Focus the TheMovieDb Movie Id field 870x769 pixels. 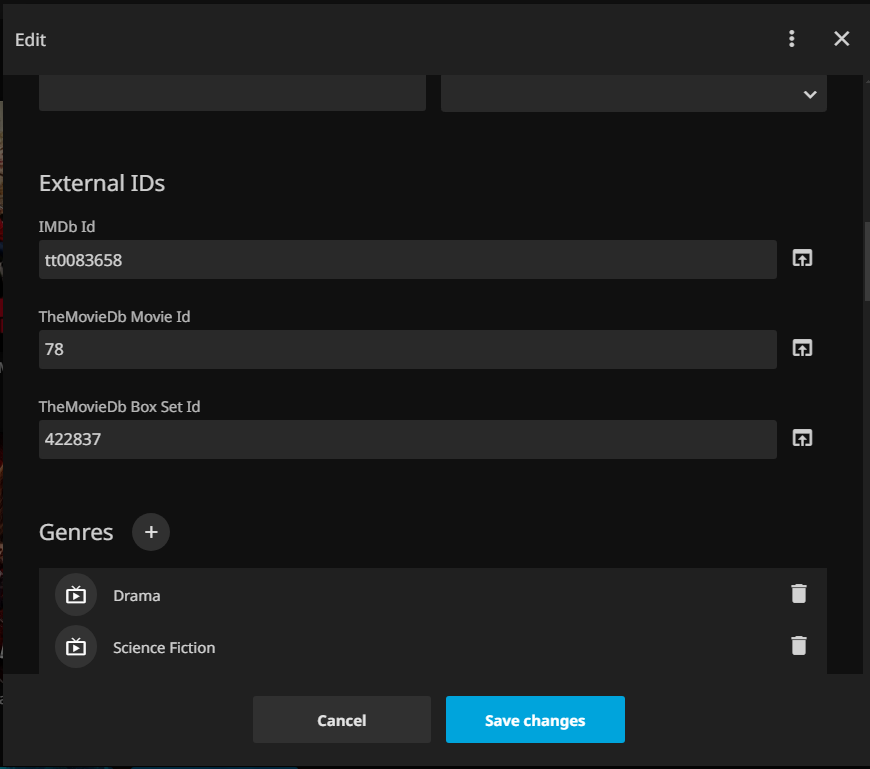[x=407, y=350]
